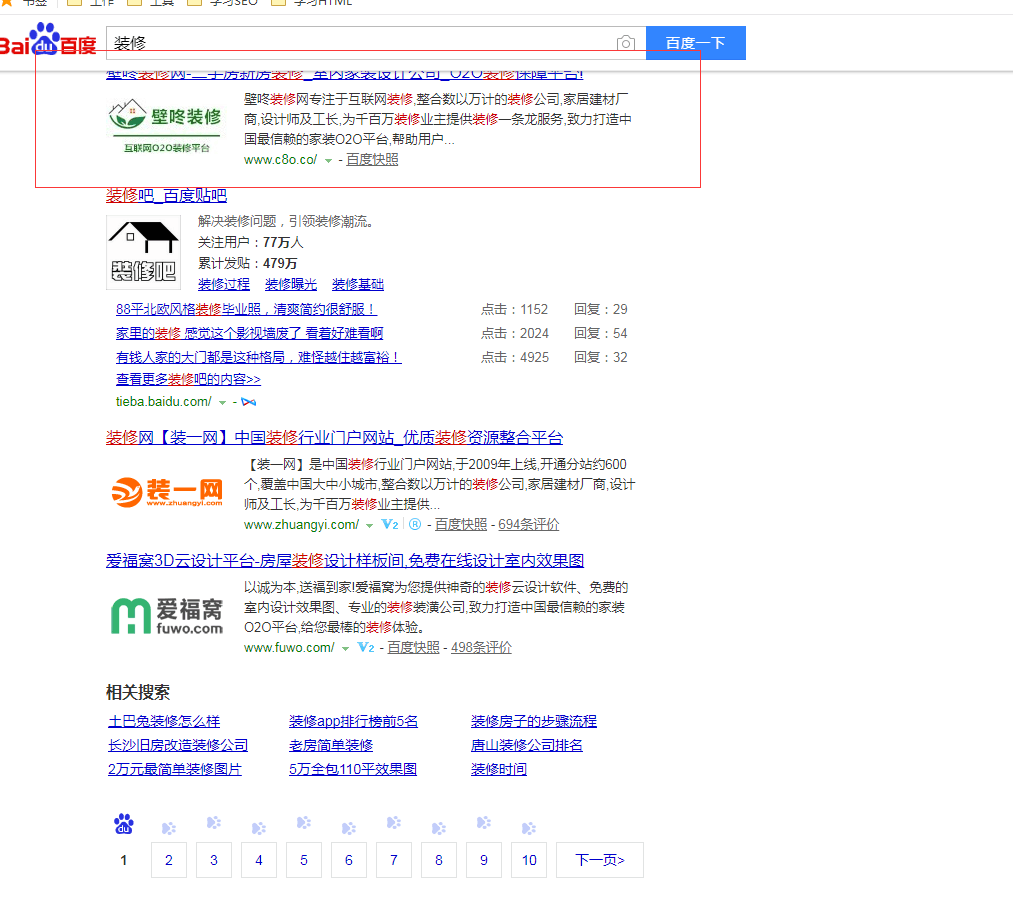Click 下一页> next page button
The width and height of the screenshot is (1013, 898).
click(600, 860)
